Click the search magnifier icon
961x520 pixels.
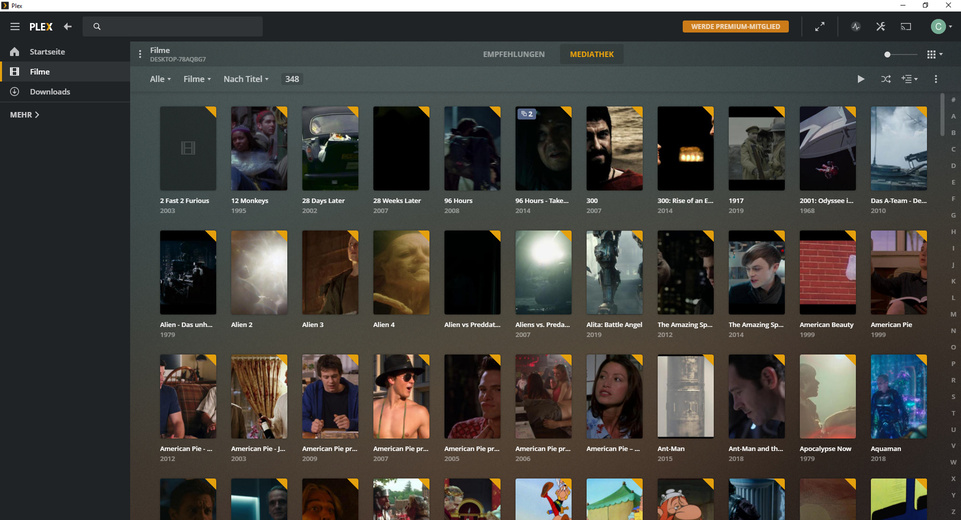tap(97, 26)
